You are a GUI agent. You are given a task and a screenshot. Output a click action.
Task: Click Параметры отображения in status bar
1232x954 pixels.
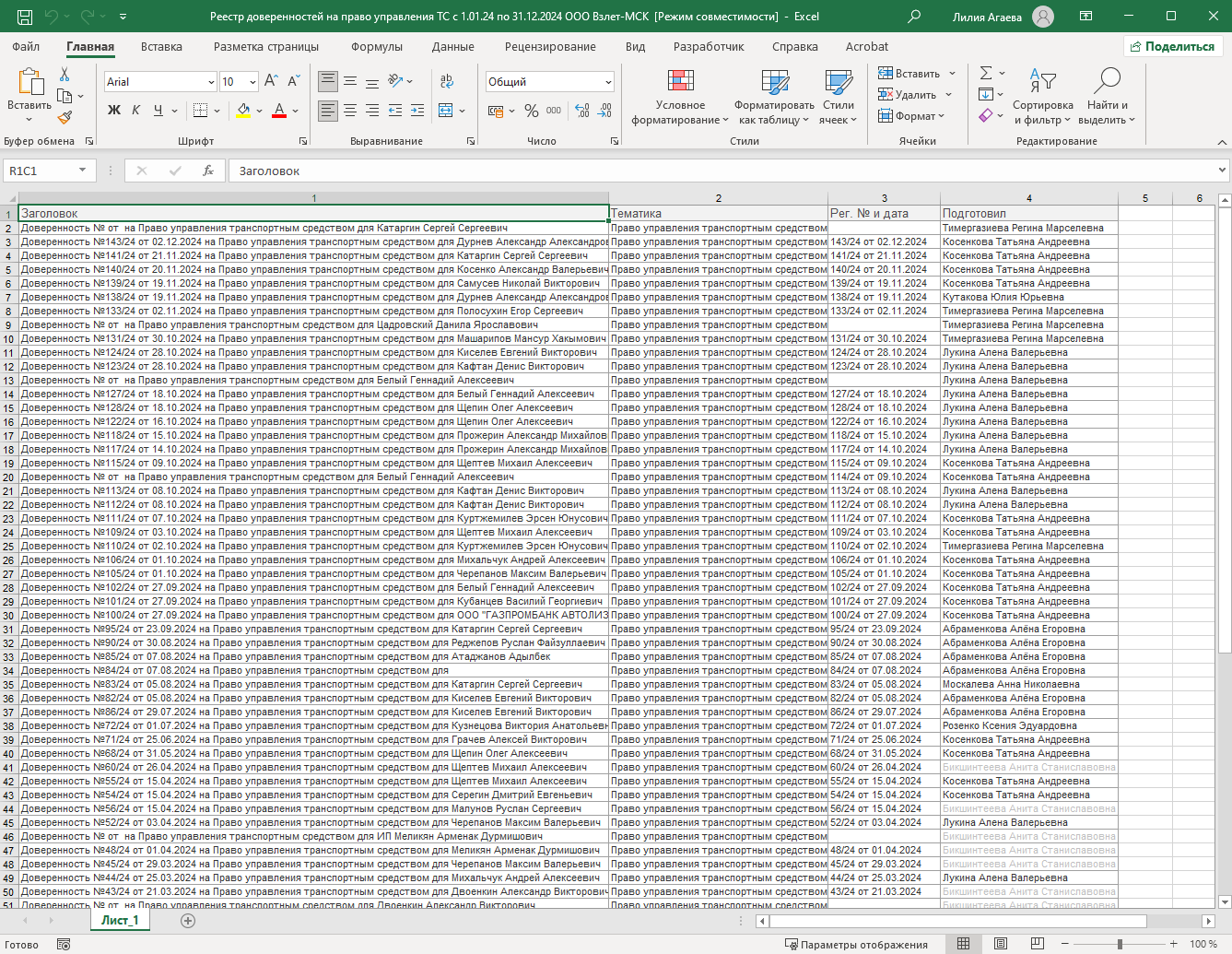tap(856, 944)
